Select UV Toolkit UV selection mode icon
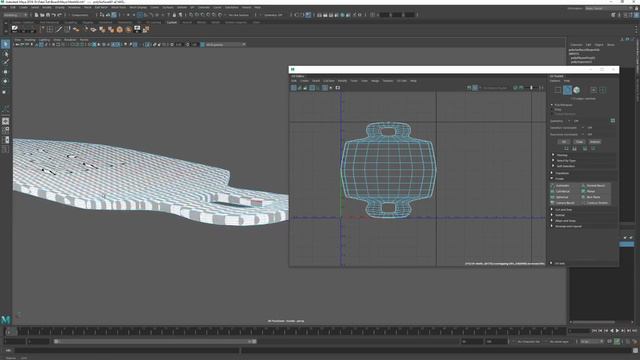 (593, 90)
